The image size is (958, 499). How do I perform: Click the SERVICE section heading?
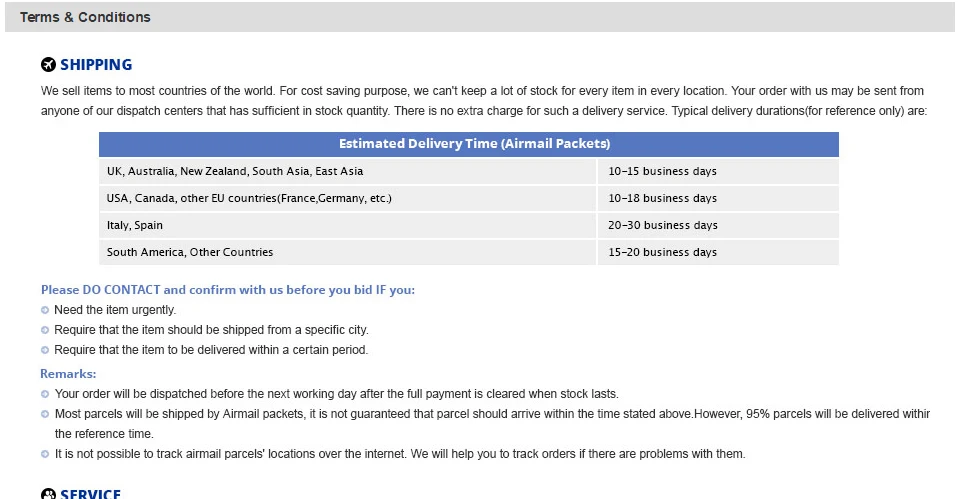pos(91,493)
